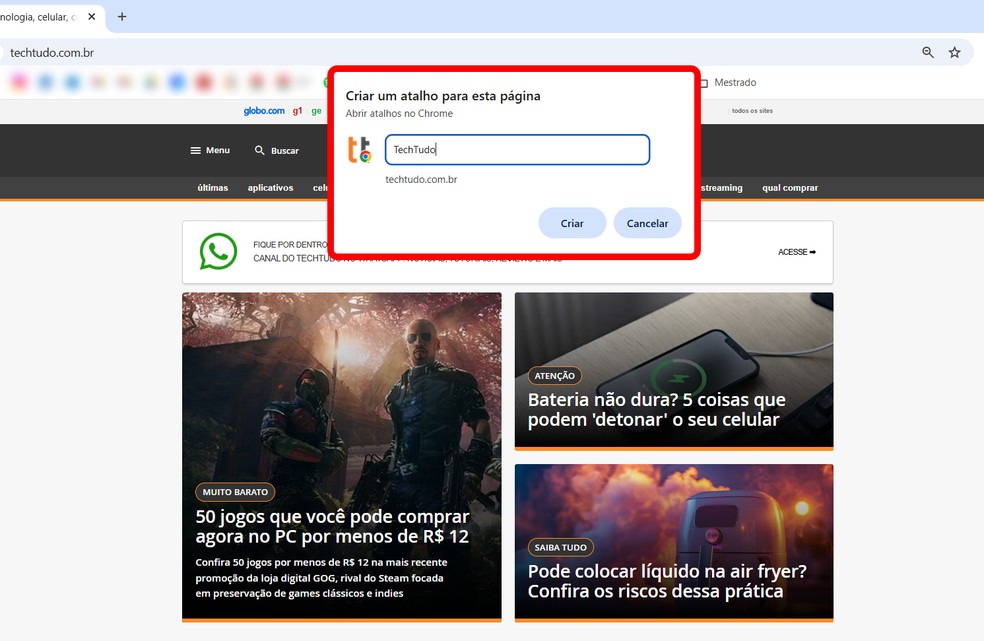
Task: Click the MUITO BARATO tag
Action: [235, 492]
